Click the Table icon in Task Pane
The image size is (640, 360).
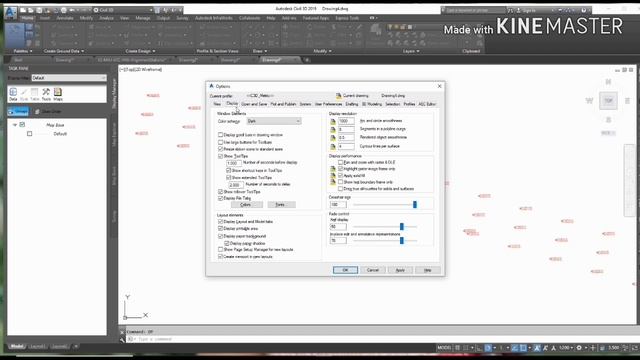click(x=35, y=94)
